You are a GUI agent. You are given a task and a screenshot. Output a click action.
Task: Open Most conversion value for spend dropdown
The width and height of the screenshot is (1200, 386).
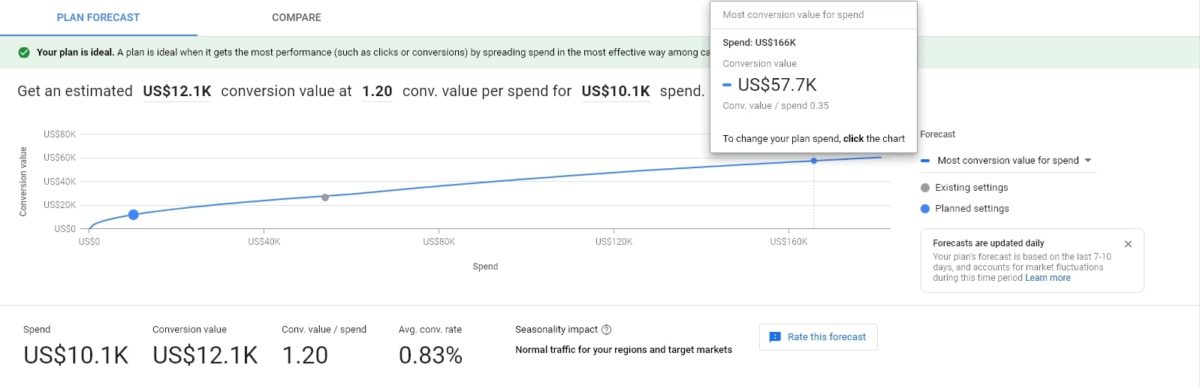pos(1007,160)
